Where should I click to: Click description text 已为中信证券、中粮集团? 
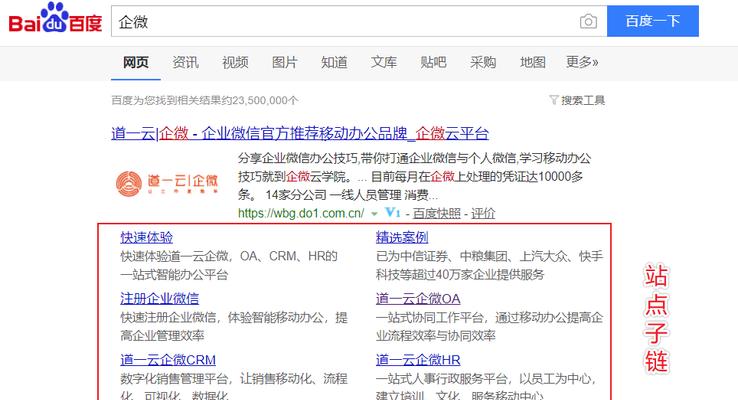445,256
